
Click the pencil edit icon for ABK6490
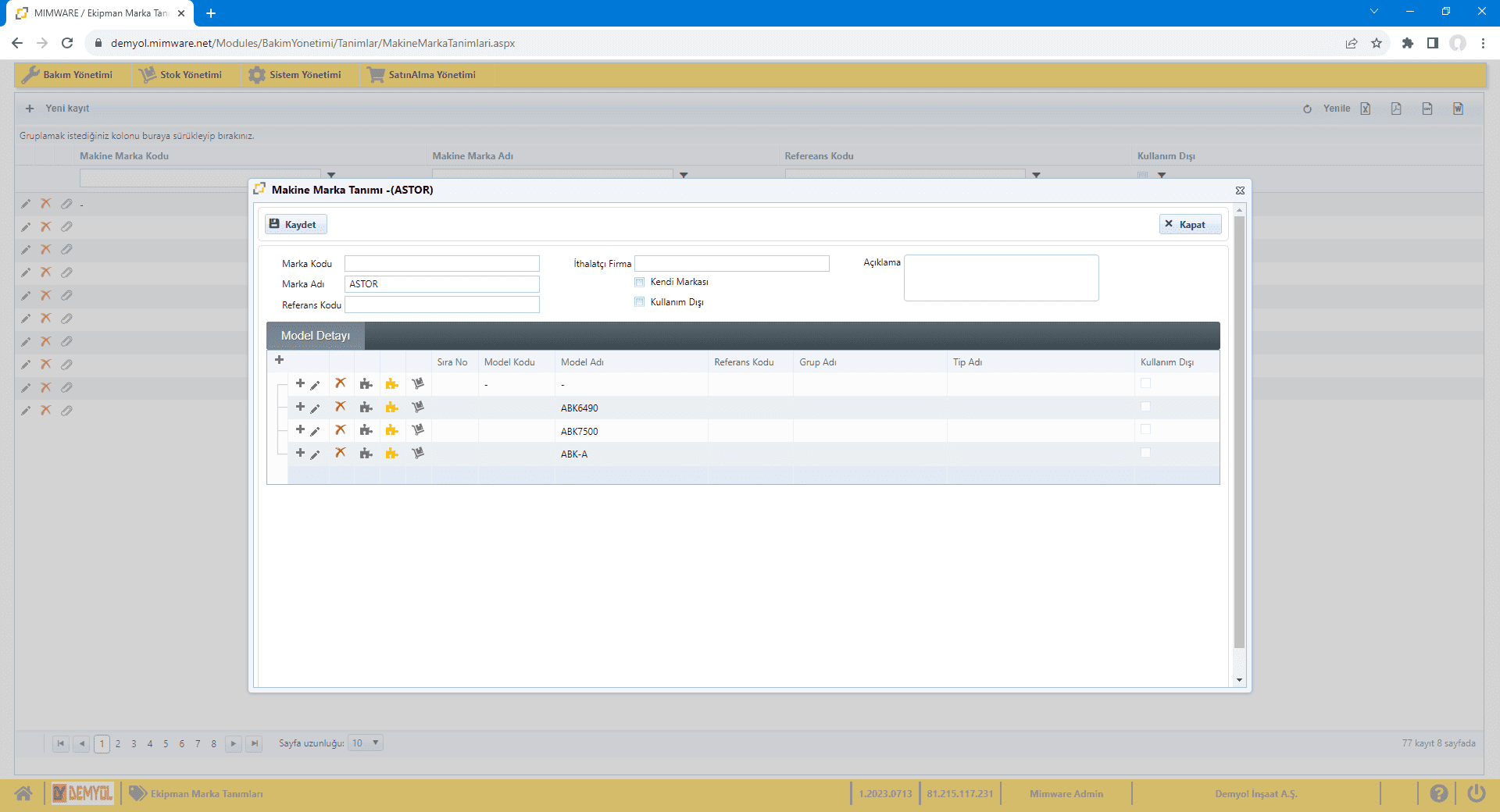pos(315,408)
